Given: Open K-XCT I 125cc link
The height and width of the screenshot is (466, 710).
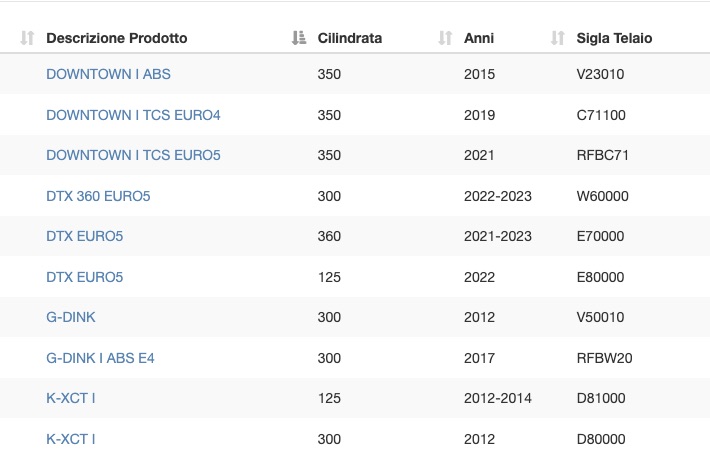Looking at the screenshot, I should pyautogui.click(x=71, y=398).
